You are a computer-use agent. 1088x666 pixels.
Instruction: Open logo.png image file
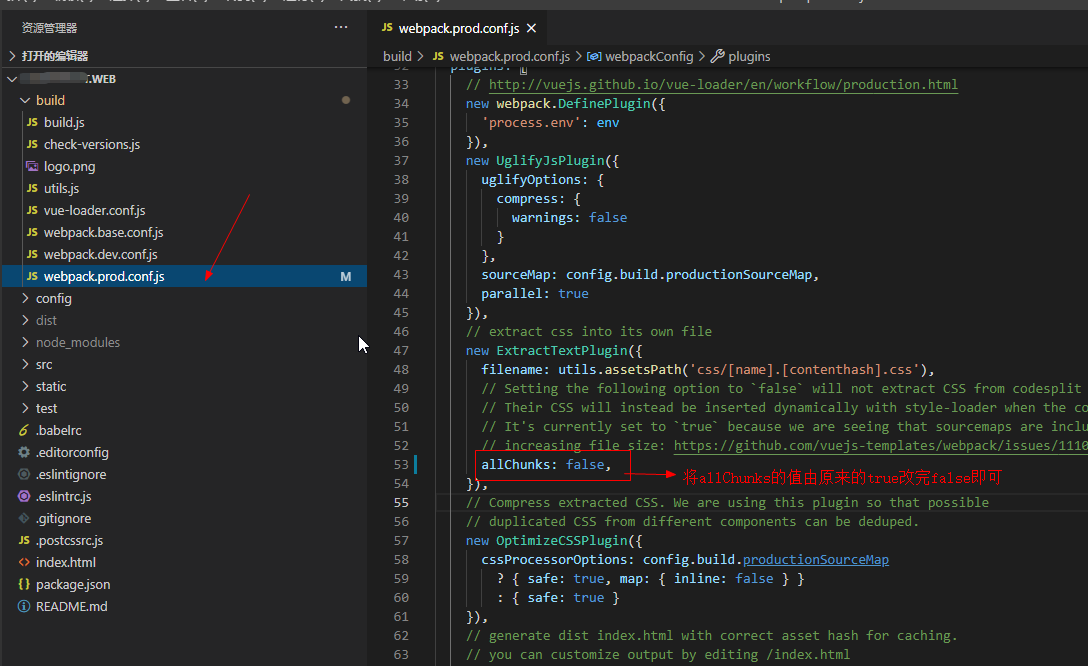coord(69,166)
